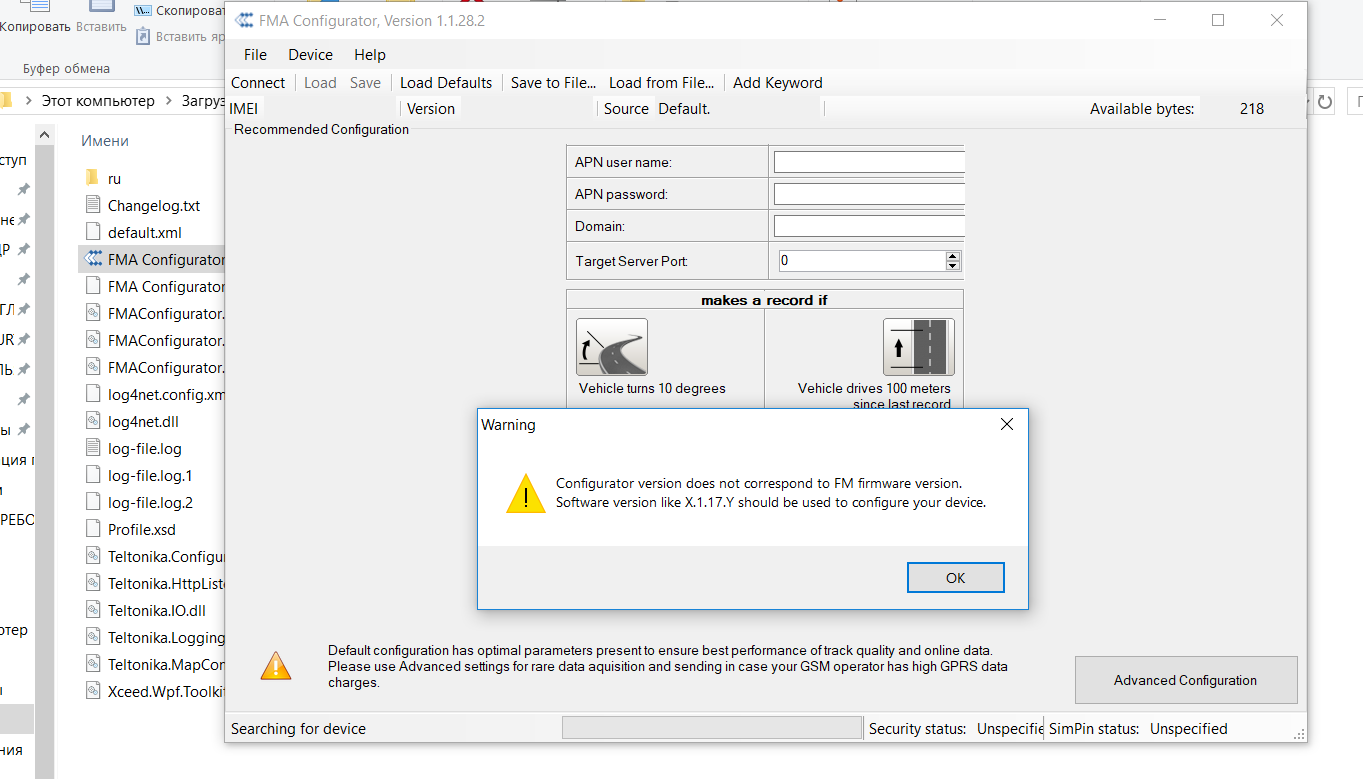Image resolution: width=1363 pixels, height=779 pixels.
Task: Increase Target Server Port with up arrow
Action: pos(952,255)
